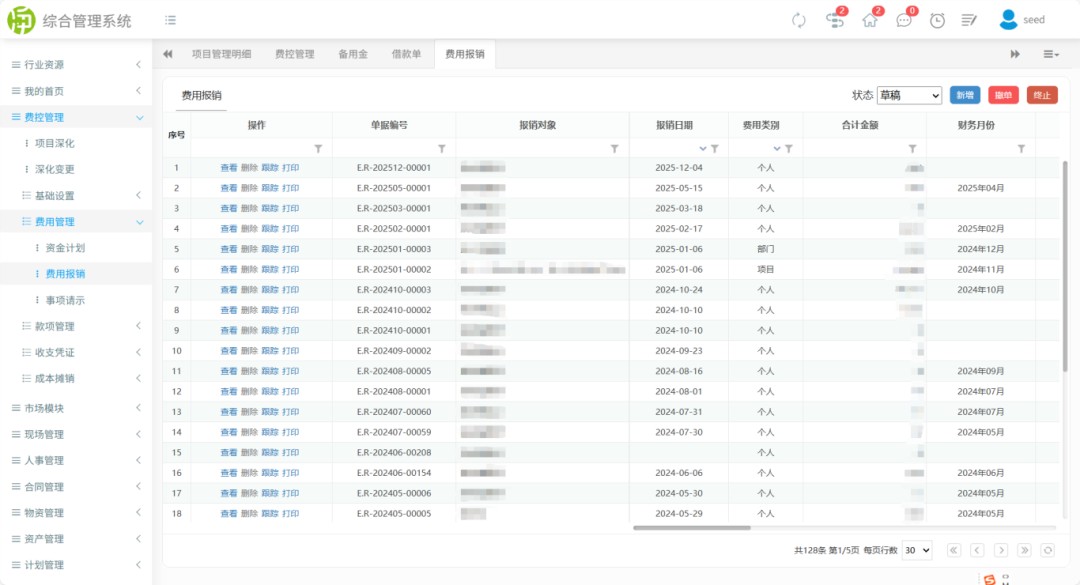Click the horizontal scrollbar below the table
The width and height of the screenshot is (1080, 585).
[x=692, y=527]
